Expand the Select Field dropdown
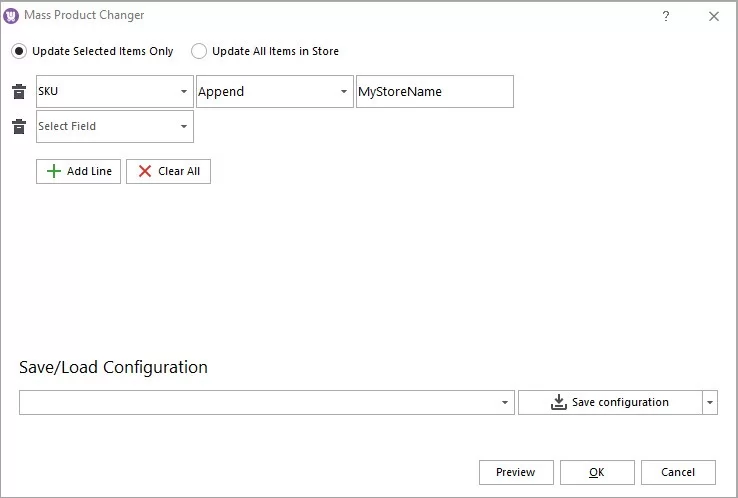 tap(184, 127)
